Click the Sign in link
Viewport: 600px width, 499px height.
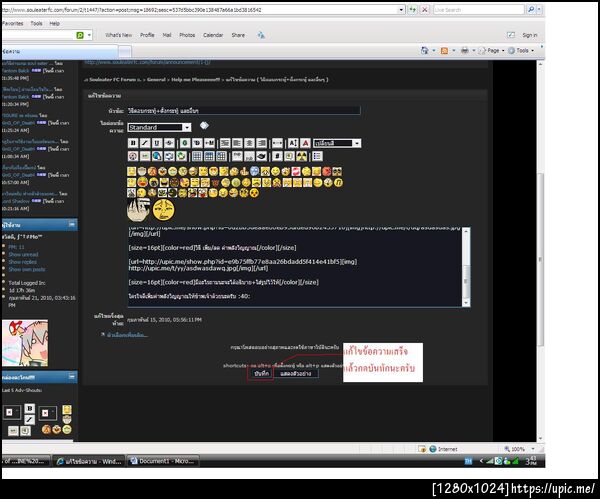pyautogui.click(x=530, y=35)
